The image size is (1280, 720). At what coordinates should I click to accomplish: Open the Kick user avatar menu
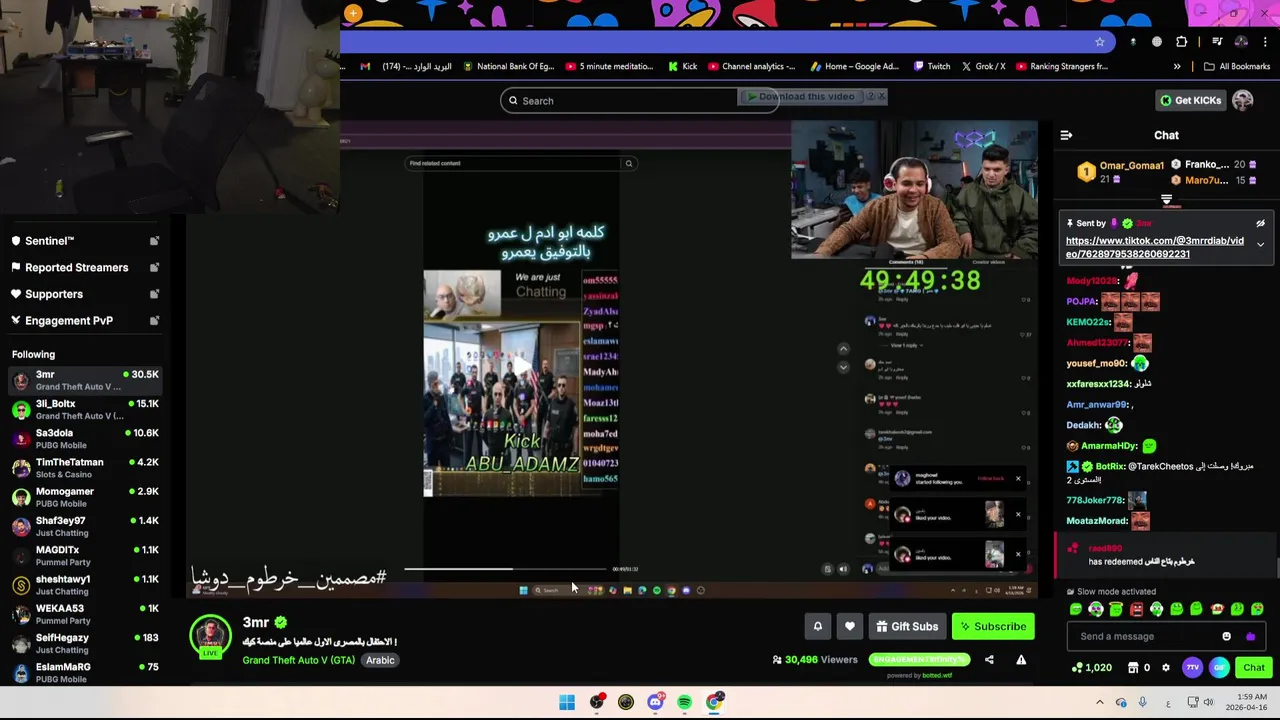[1242, 100]
